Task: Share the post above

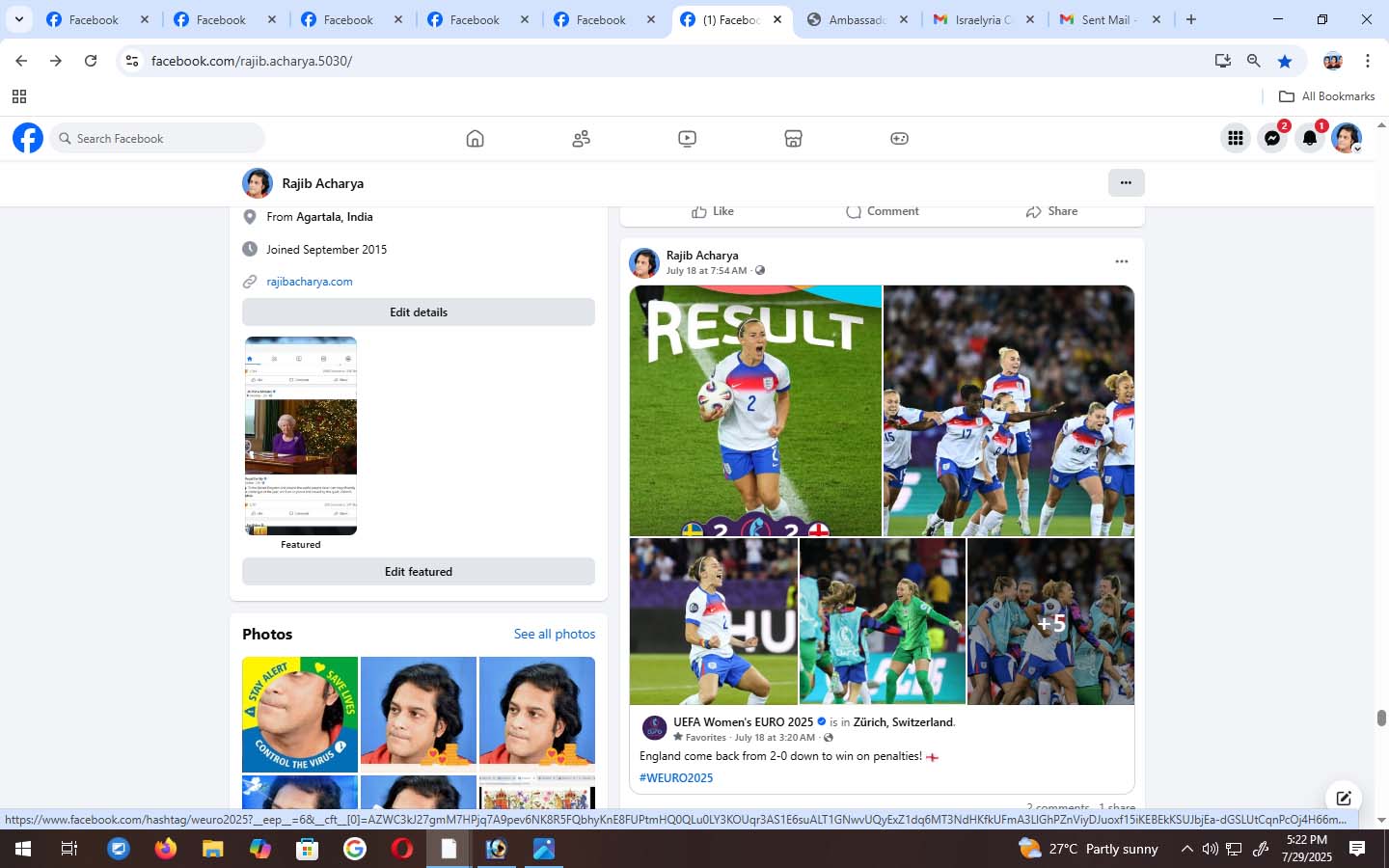Action: [1051, 211]
